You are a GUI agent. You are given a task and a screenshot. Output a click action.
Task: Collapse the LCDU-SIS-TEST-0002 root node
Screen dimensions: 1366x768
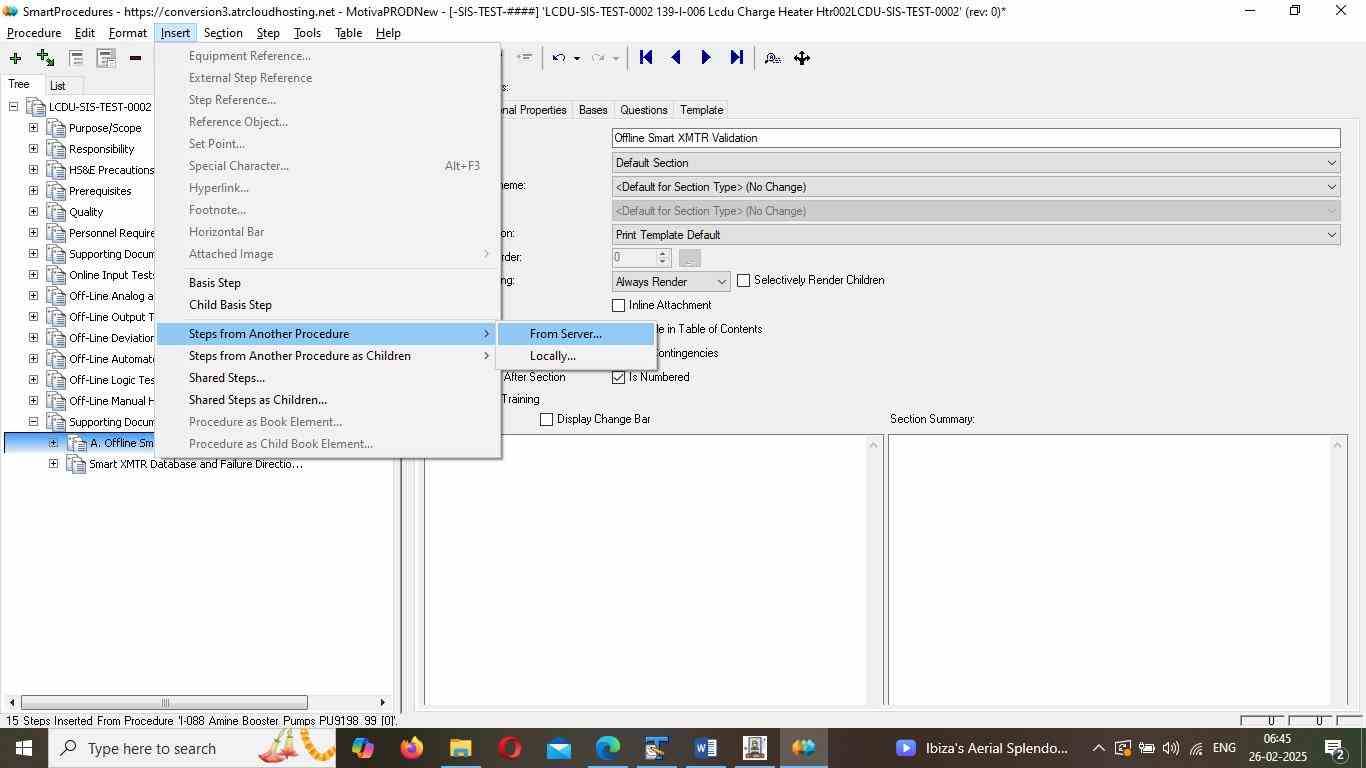tap(13, 107)
